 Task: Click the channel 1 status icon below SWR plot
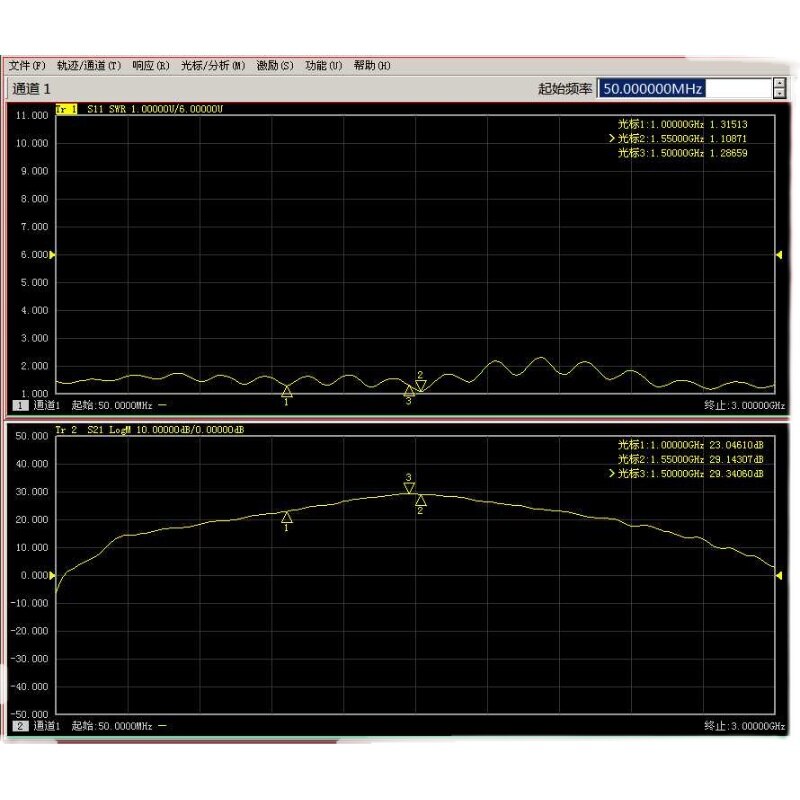tap(19, 404)
